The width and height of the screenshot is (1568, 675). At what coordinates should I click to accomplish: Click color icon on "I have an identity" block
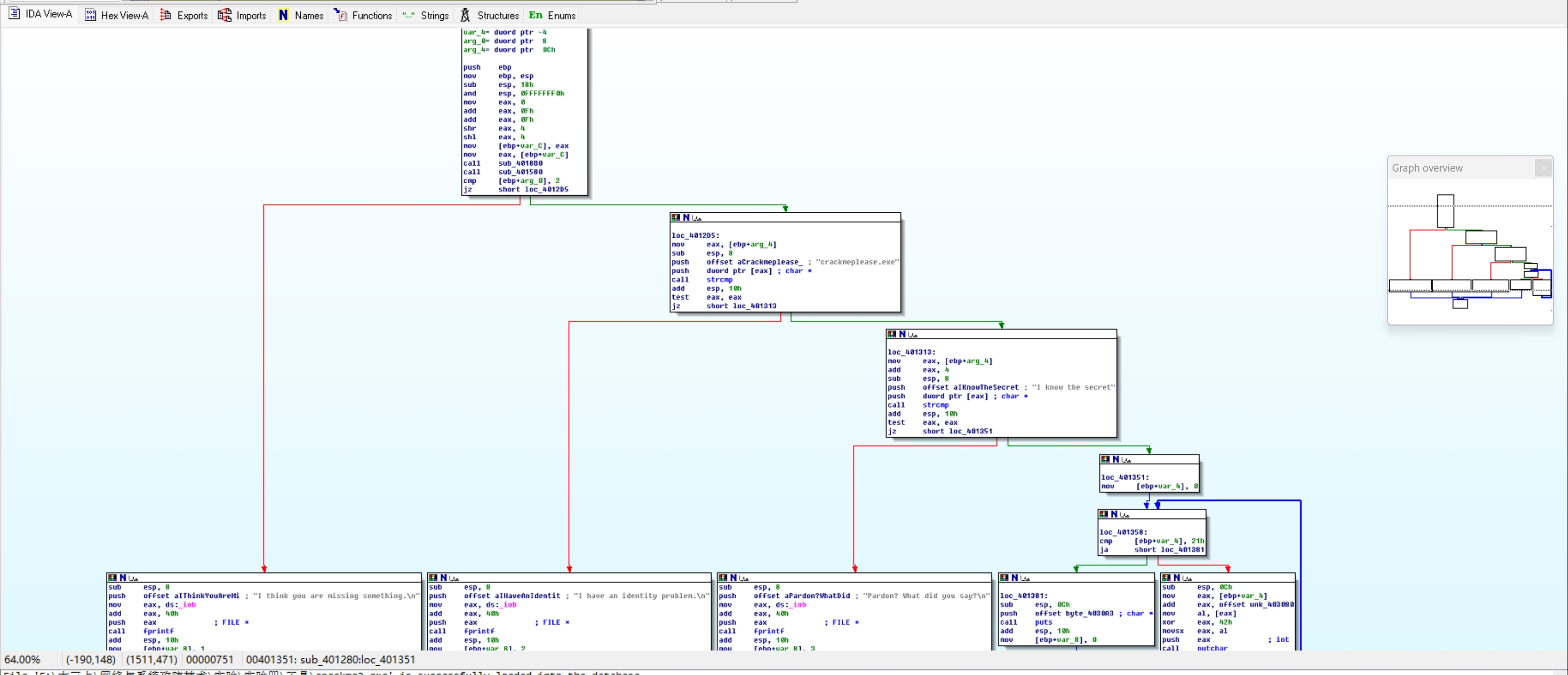click(432, 578)
